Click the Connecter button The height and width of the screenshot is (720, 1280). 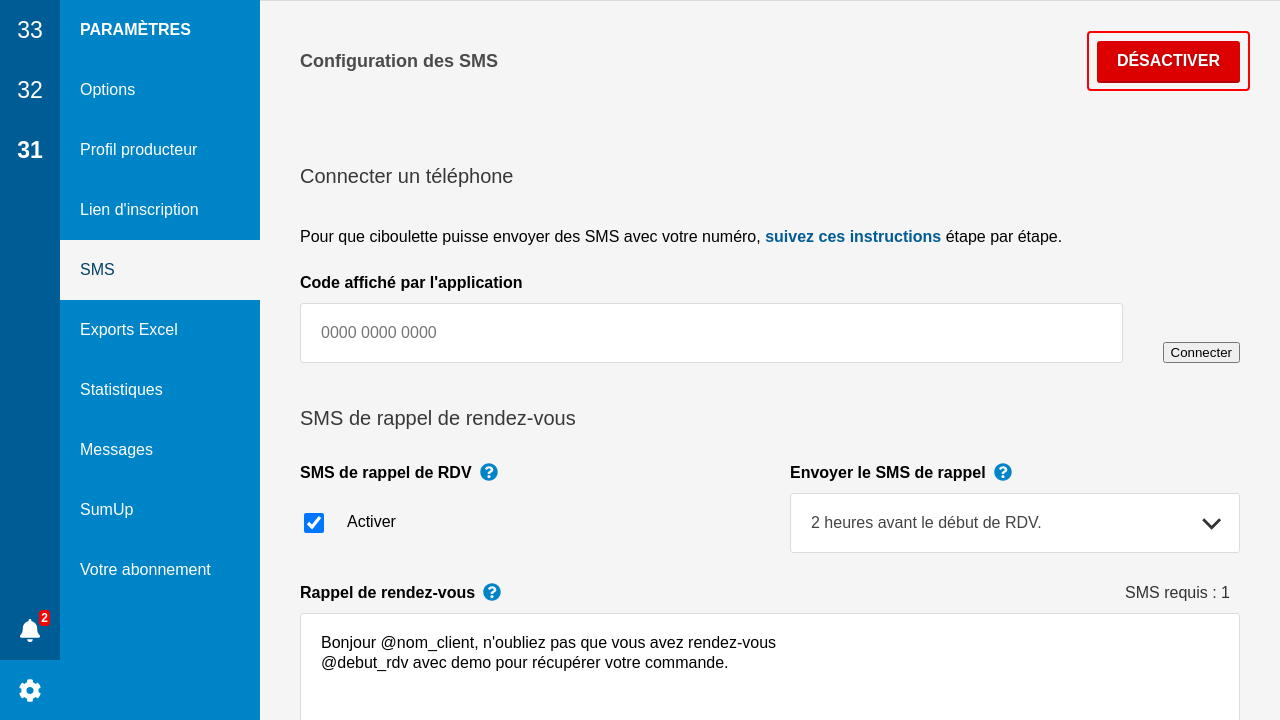(1201, 352)
